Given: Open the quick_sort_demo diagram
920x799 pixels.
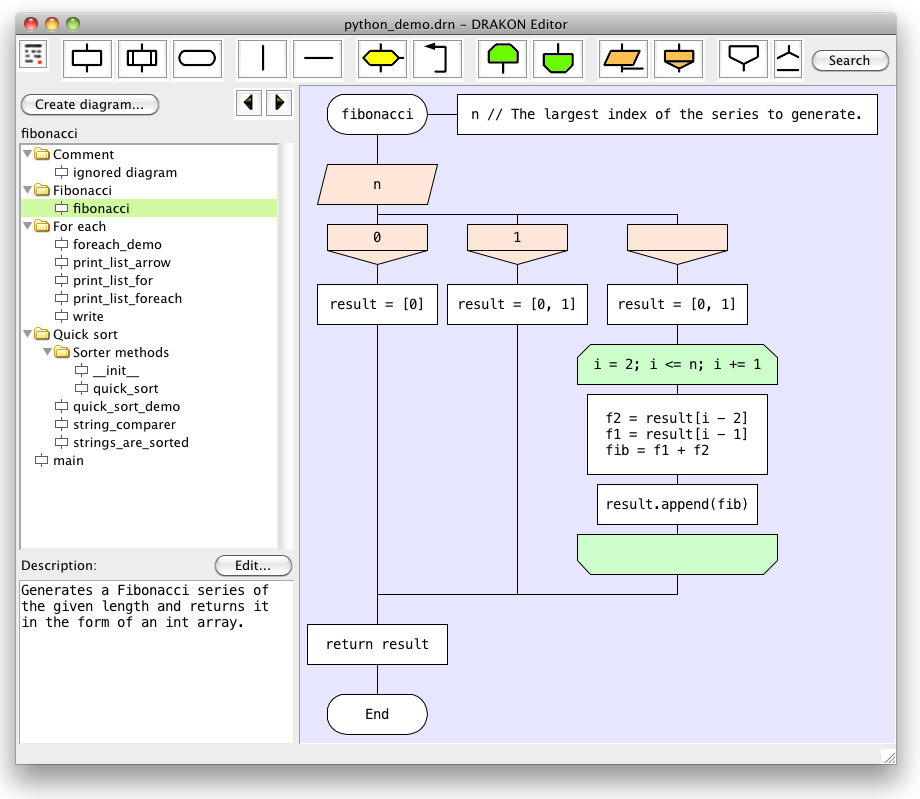Looking at the screenshot, I should (126, 407).
